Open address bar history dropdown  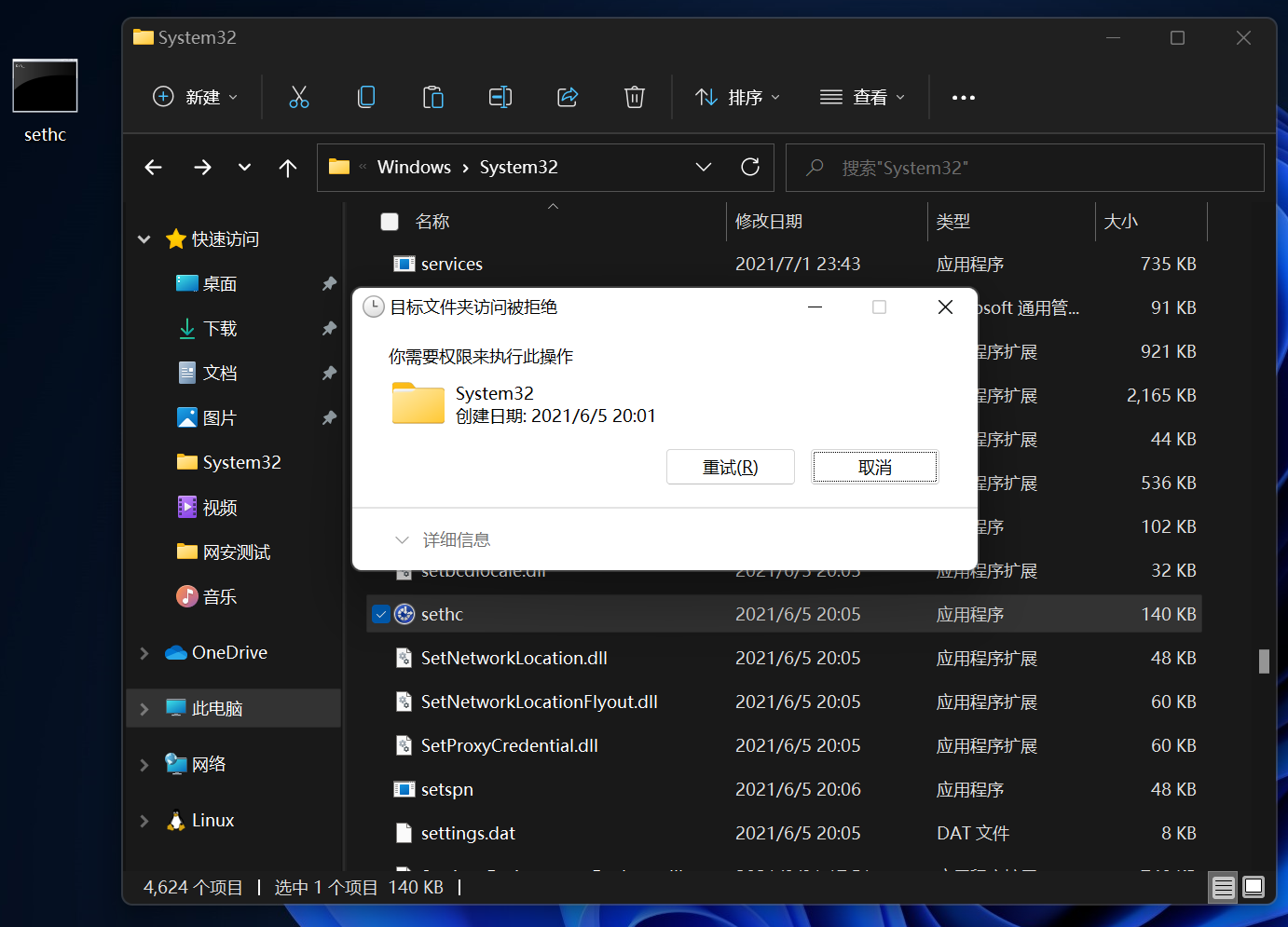click(x=704, y=167)
